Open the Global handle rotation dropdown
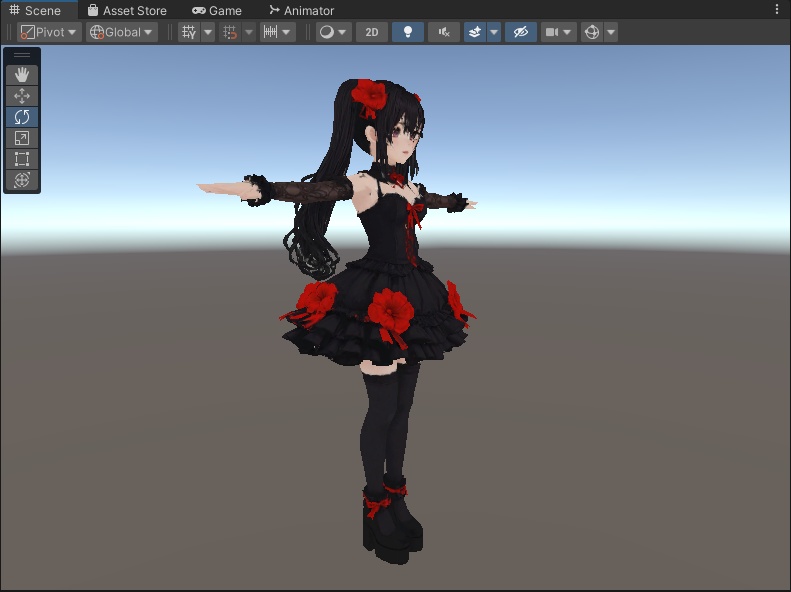Viewport: 791px width, 592px height. [122, 32]
